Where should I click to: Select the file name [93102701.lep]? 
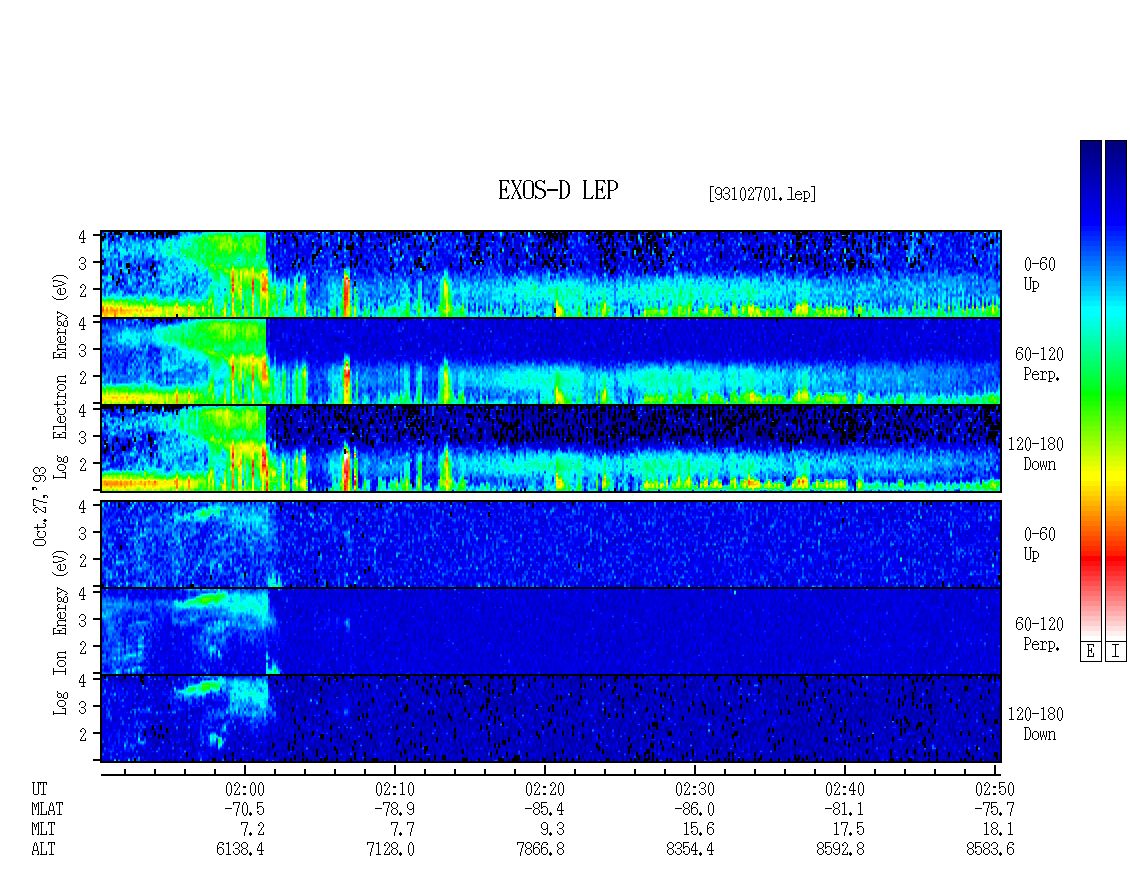[762, 194]
